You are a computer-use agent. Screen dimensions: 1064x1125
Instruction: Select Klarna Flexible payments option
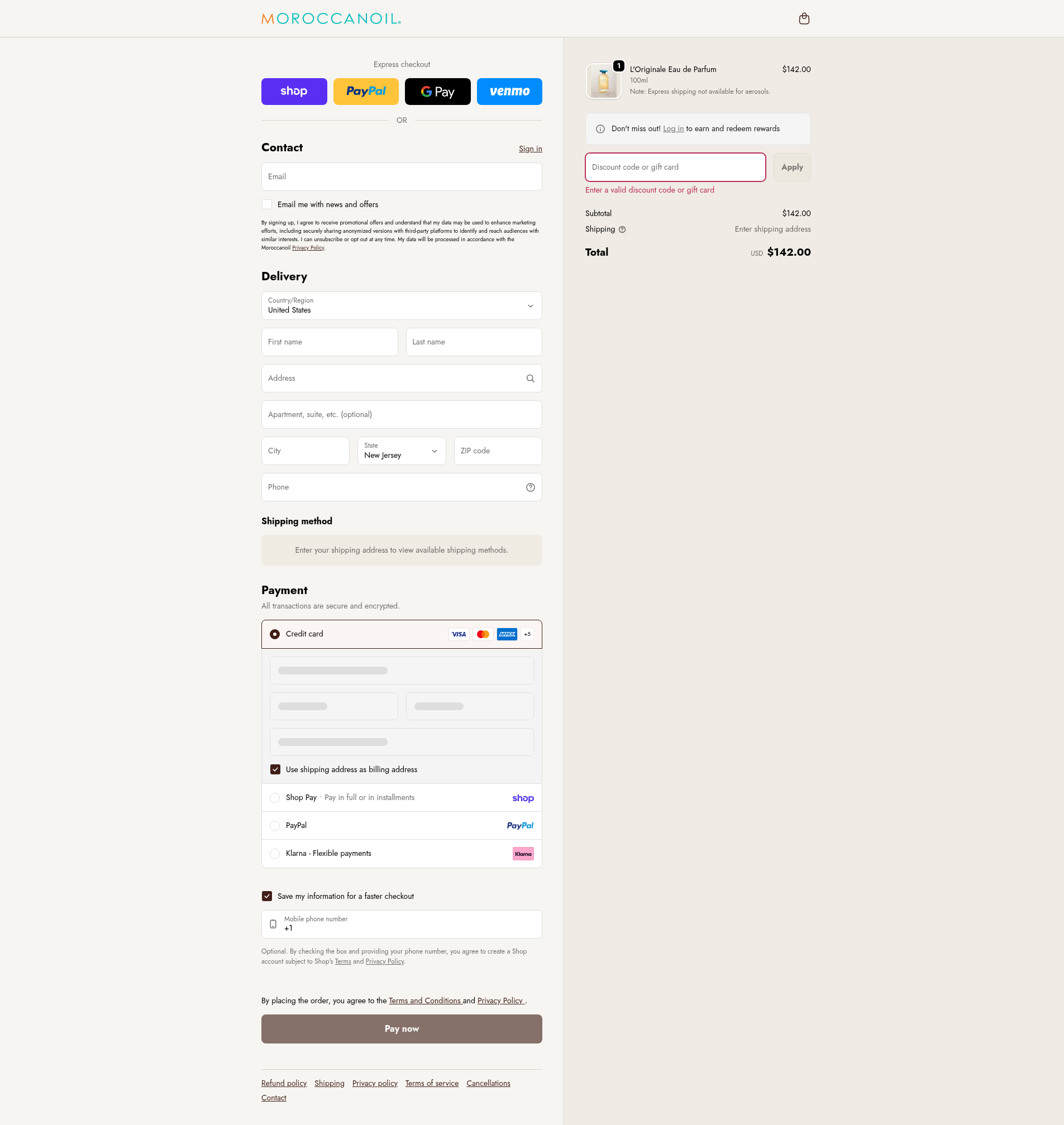tap(275, 854)
